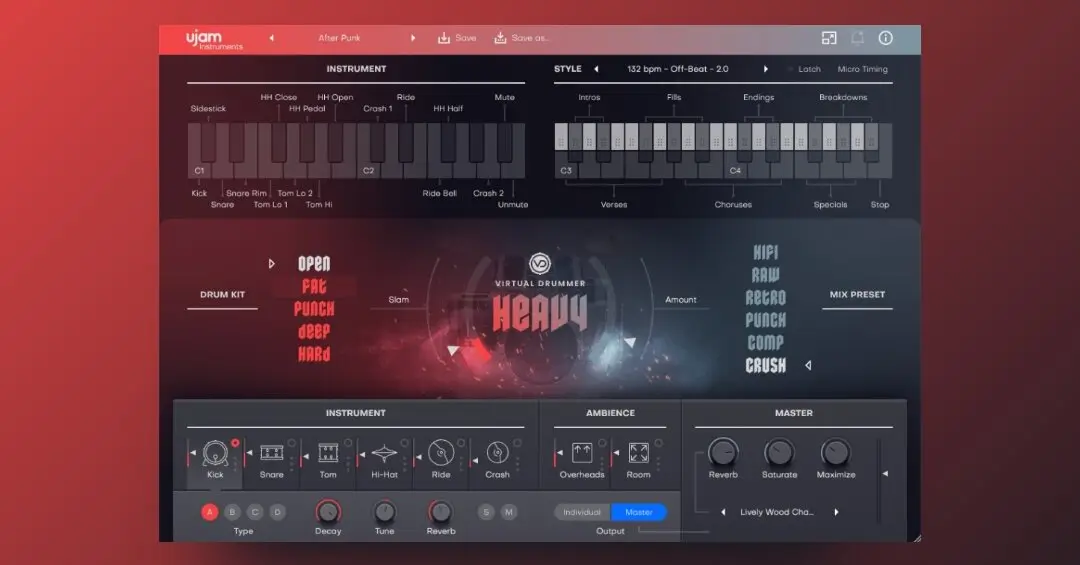1080x565 pixels.
Task: Next reverb type after Lively Wood
Action: tap(836, 512)
